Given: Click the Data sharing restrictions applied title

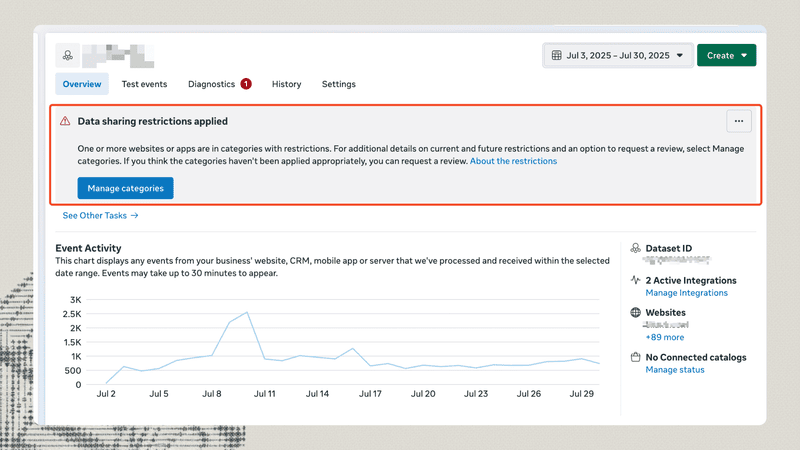Looking at the screenshot, I should [153, 121].
